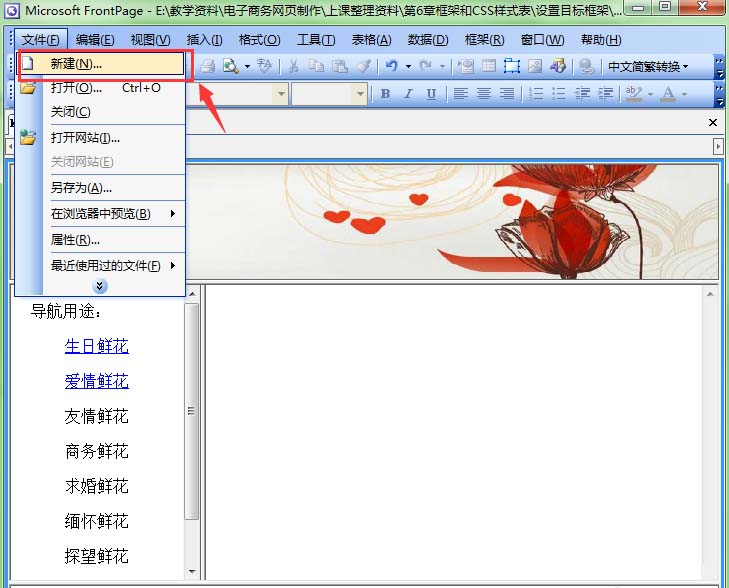Screen dimensions: 729x588
Task: Open highlight color dropdown arrow
Action: (x=650, y=94)
